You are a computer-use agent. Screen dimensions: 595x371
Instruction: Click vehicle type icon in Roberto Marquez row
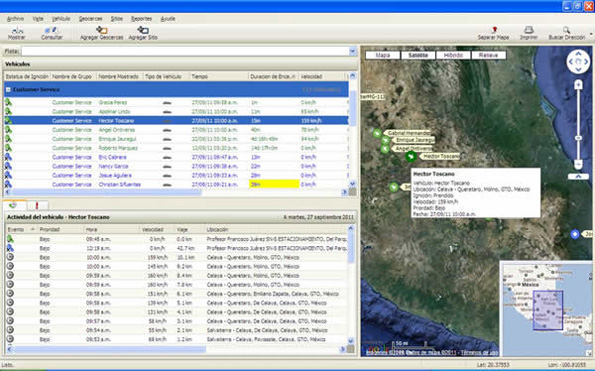point(167,148)
